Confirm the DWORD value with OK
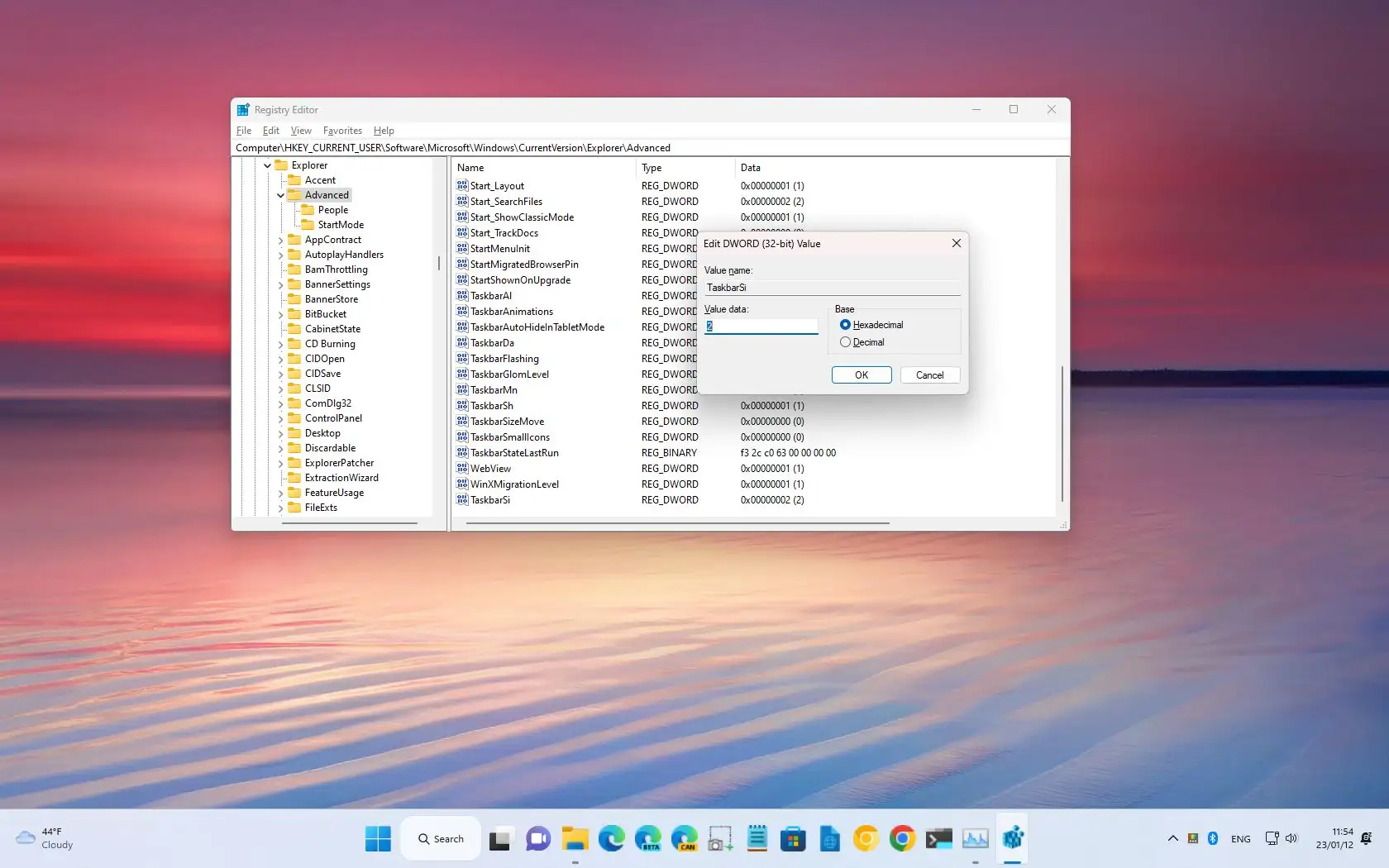 click(x=861, y=375)
